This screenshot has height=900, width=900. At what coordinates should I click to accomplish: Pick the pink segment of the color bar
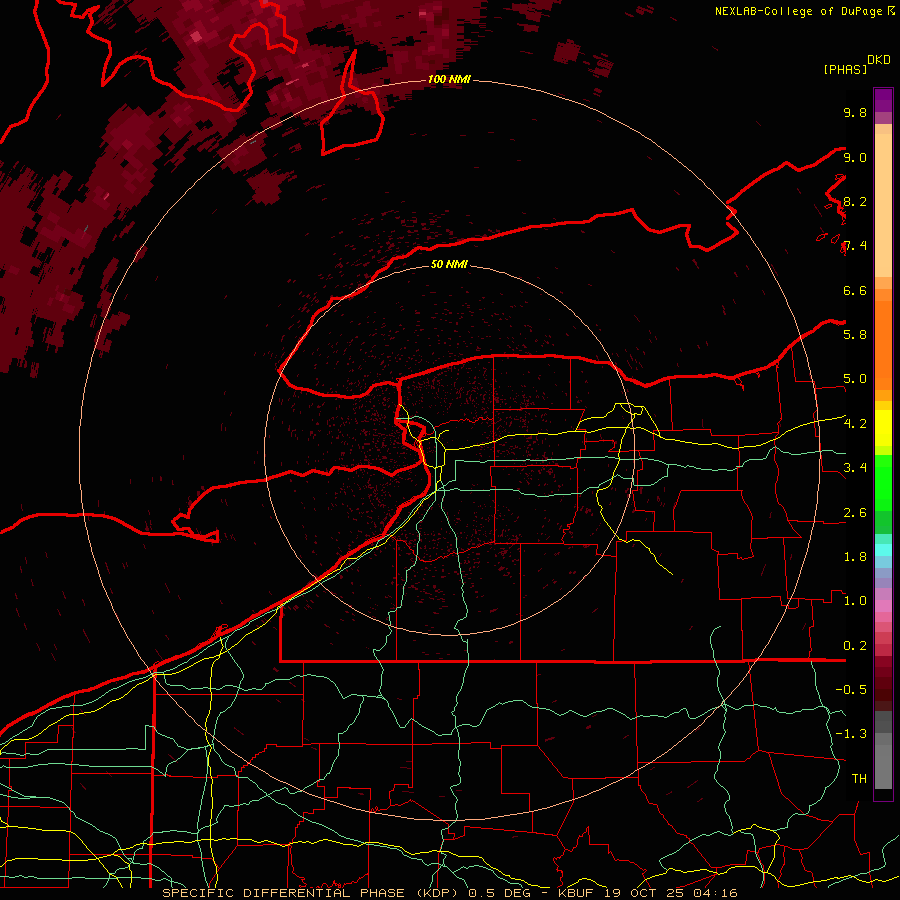[883, 606]
